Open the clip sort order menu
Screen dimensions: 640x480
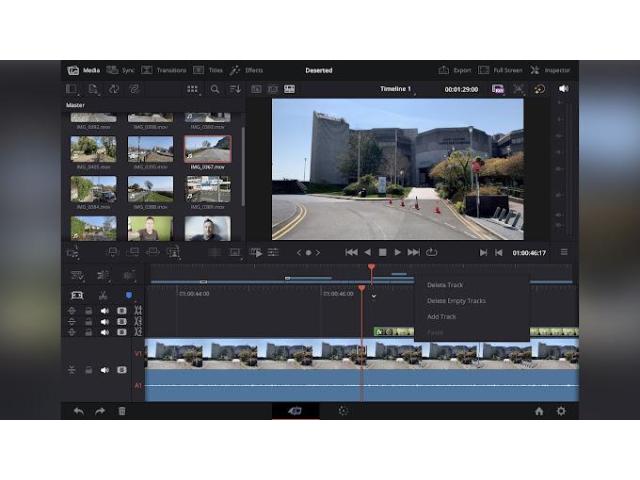click(x=236, y=89)
